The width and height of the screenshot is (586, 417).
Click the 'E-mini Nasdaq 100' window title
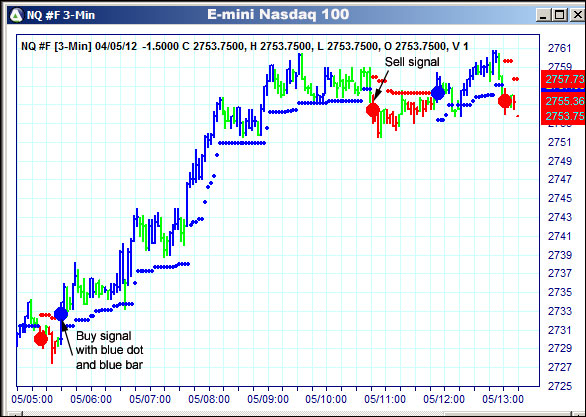pos(278,14)
